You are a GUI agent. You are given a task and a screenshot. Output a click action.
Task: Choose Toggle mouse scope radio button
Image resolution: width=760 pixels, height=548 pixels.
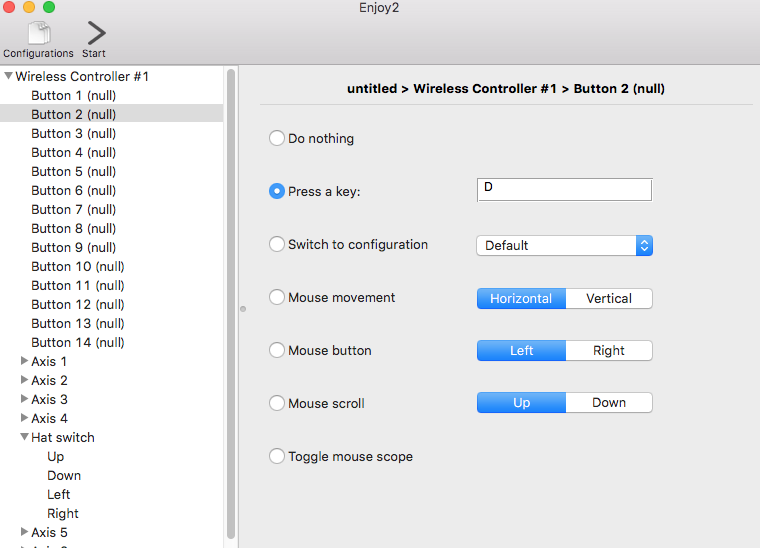coord(277,456)
